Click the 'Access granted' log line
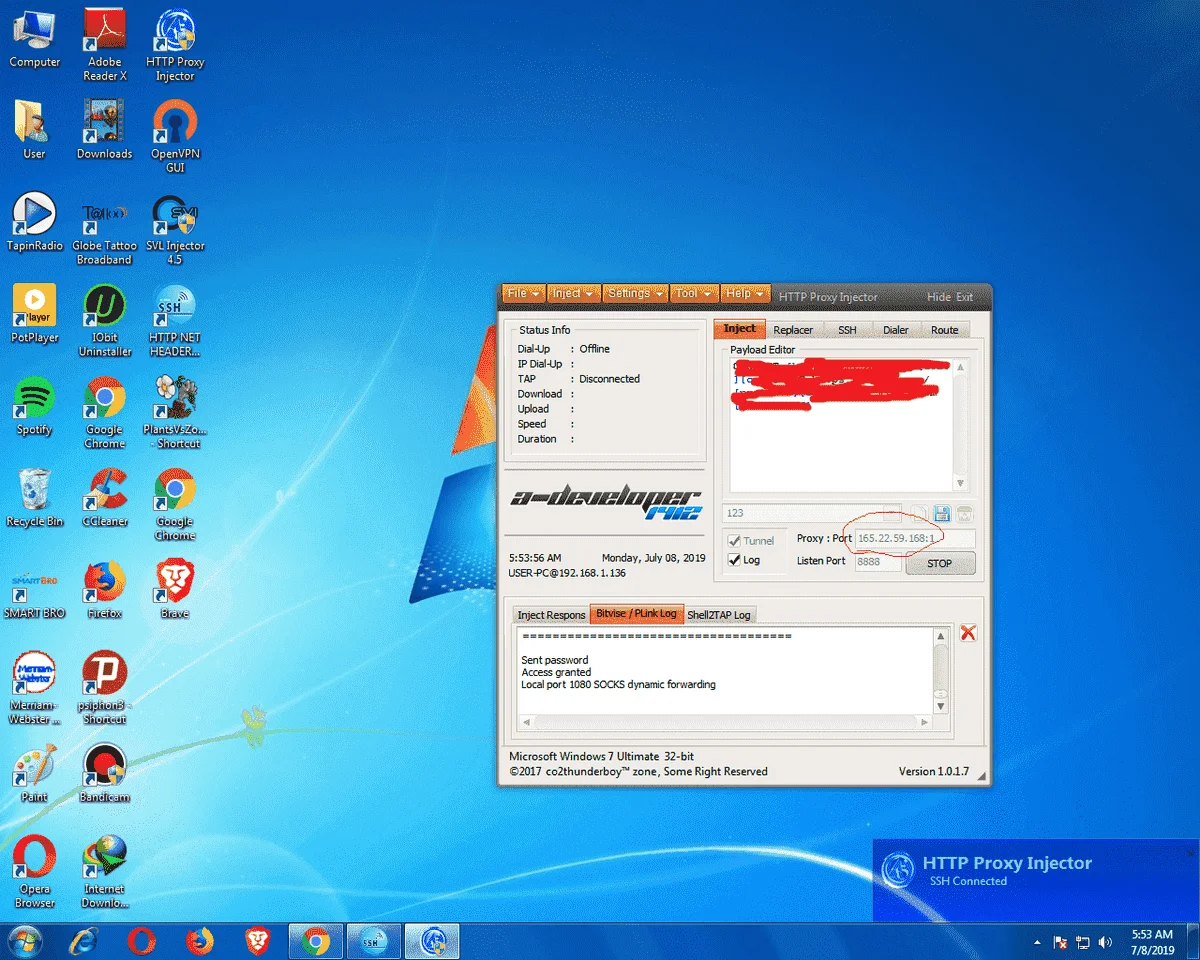Image resolution: width=1200 pixels, height=960 pixels. pos(556,673)
